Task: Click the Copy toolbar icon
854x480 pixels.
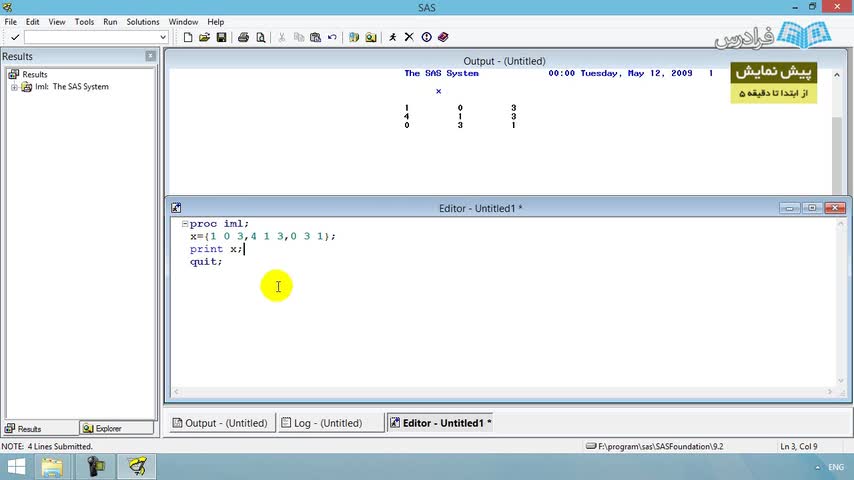Action: (298, 37)
